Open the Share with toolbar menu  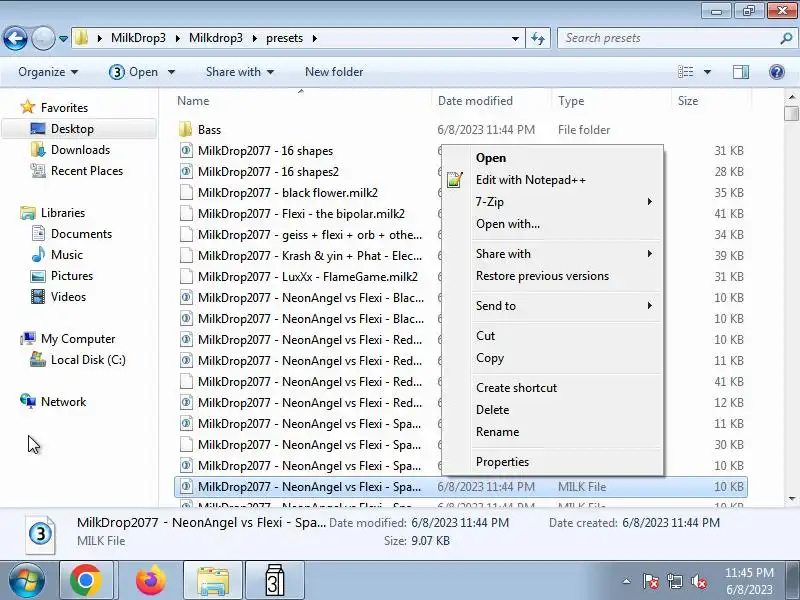pos(240,72)
